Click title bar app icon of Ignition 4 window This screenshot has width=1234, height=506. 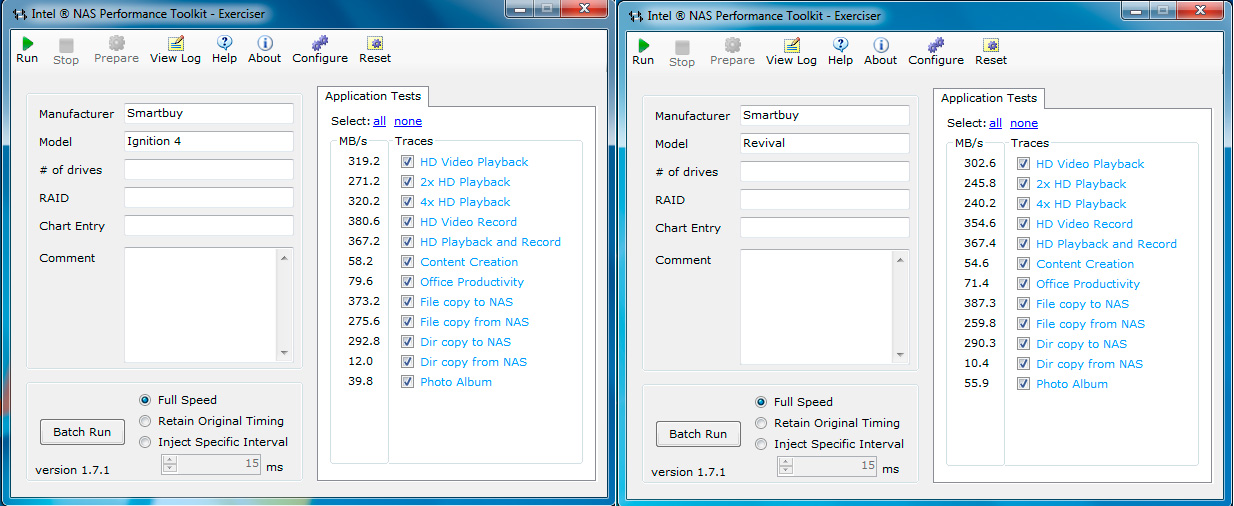click(x=19, y=14)
